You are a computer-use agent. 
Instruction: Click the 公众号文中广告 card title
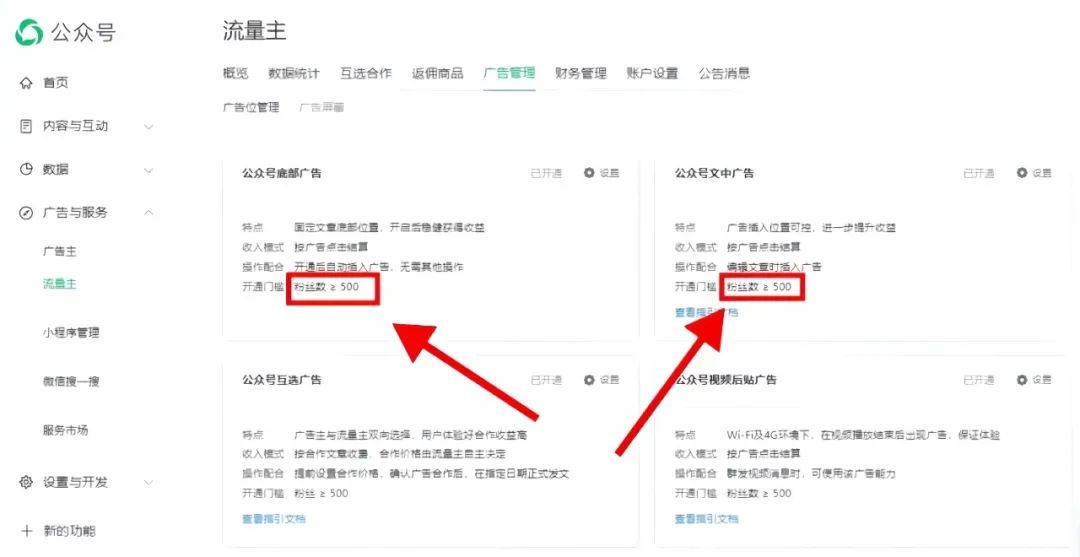pyautogui.click(x=714, y=173)
